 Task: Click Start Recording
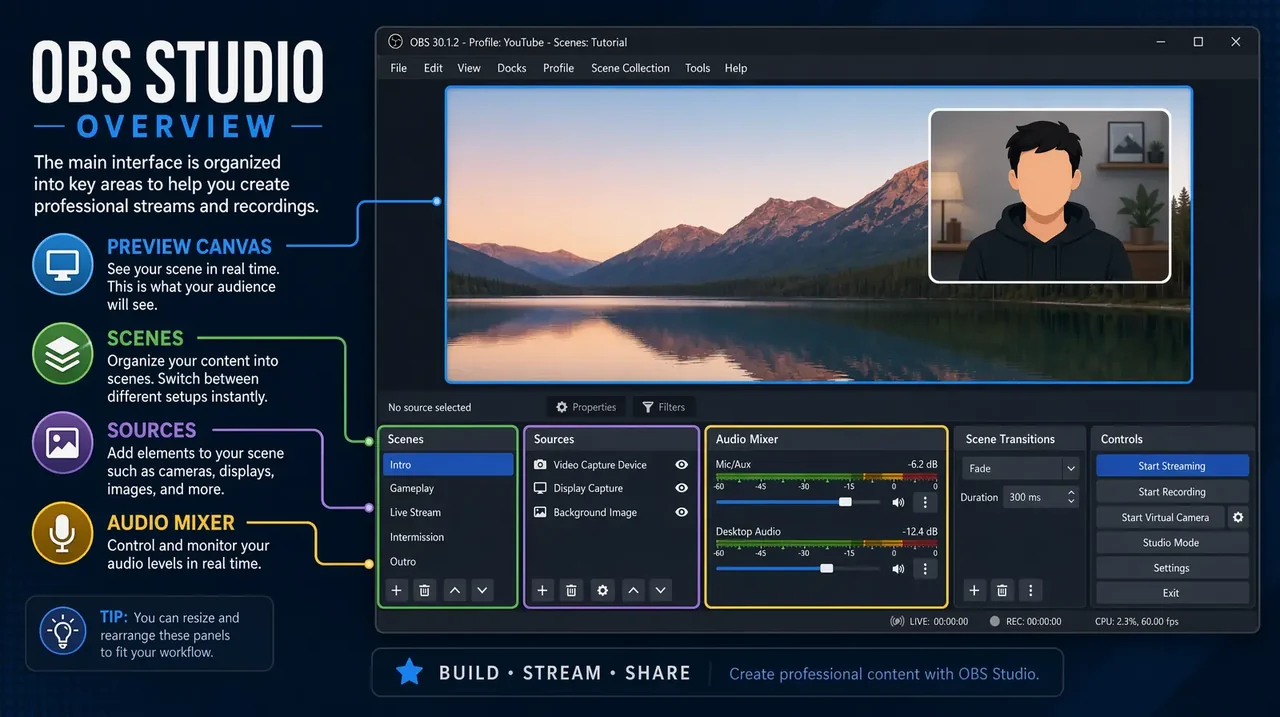click(x=1172, y=491)
